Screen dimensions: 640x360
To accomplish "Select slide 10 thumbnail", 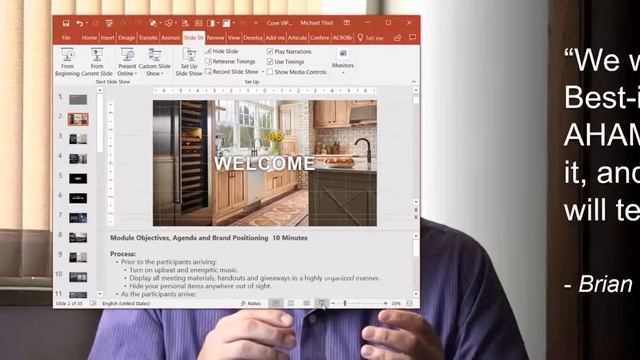I will 78,277.
